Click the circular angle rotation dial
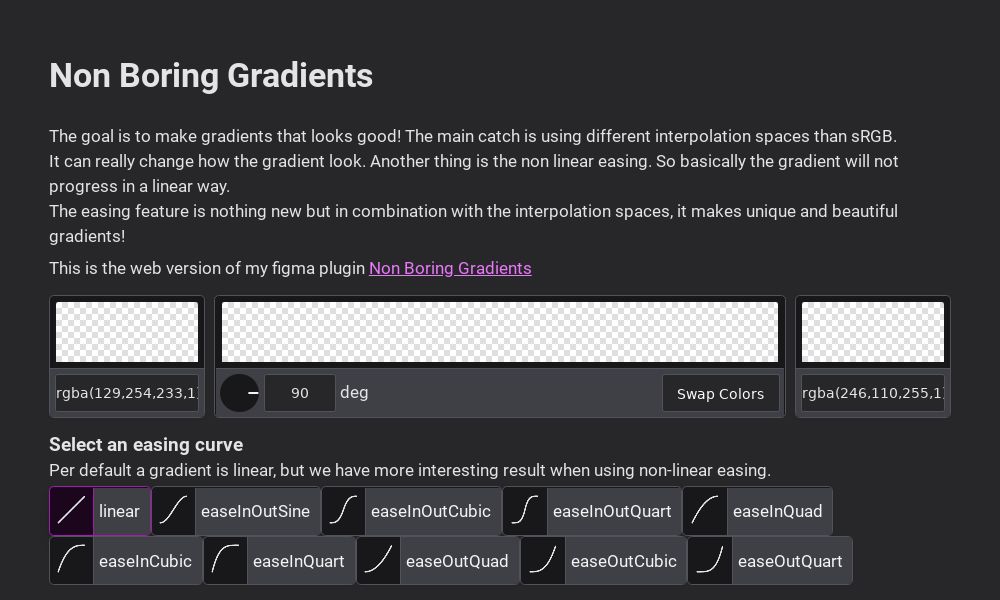1000x600 pixels. pos(239,393)
